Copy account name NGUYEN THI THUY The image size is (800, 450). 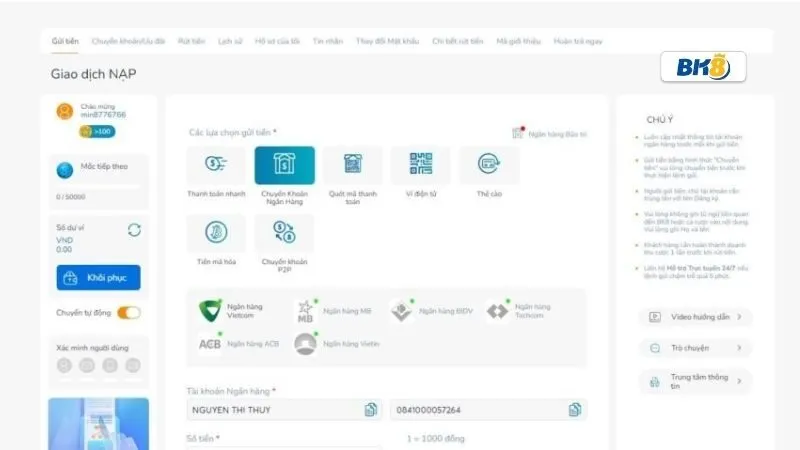coord(371,409)
